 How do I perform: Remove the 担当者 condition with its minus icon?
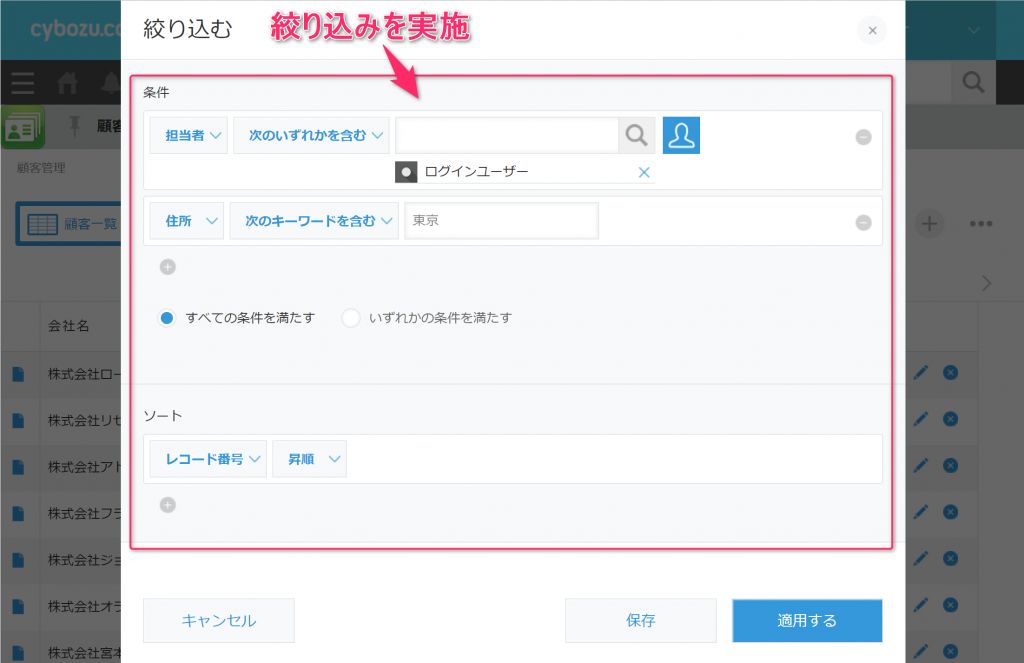tap(863, 137)
